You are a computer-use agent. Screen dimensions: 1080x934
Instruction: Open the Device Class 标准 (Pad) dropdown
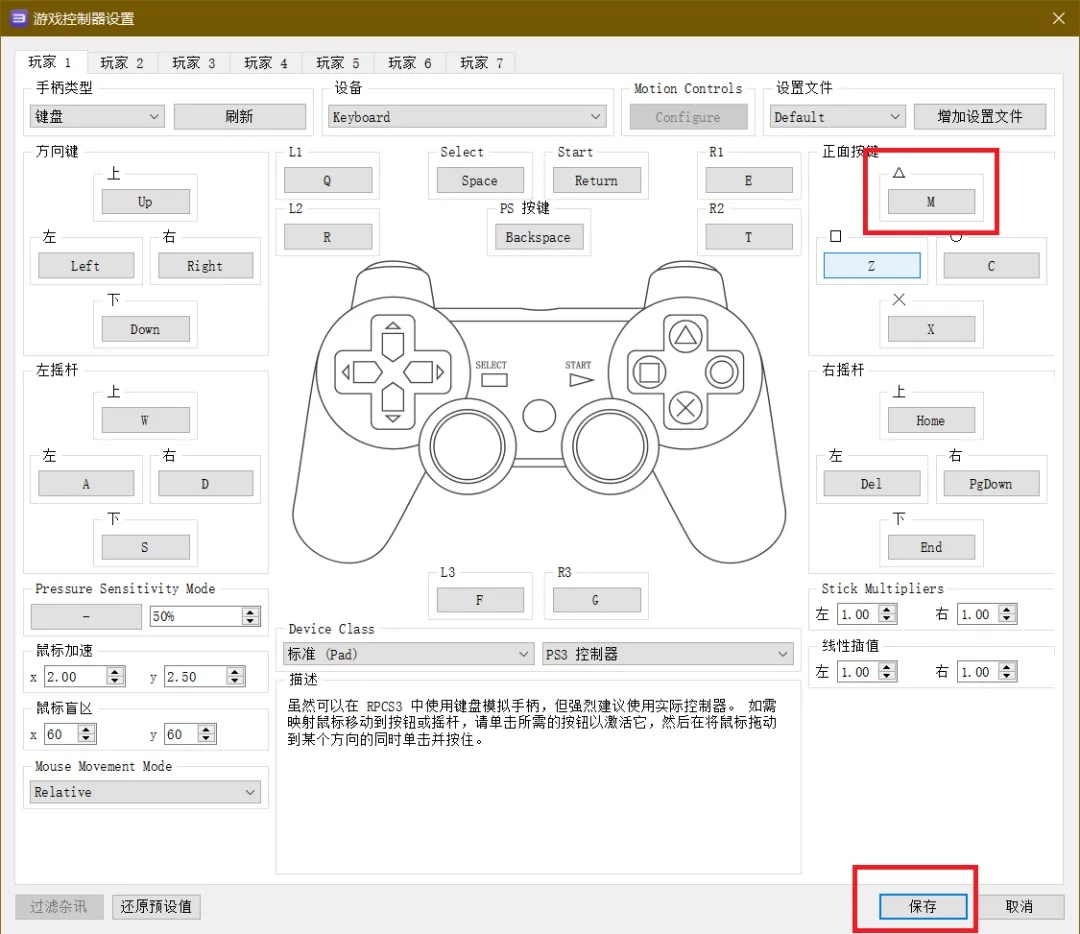(x=408, y=654)
